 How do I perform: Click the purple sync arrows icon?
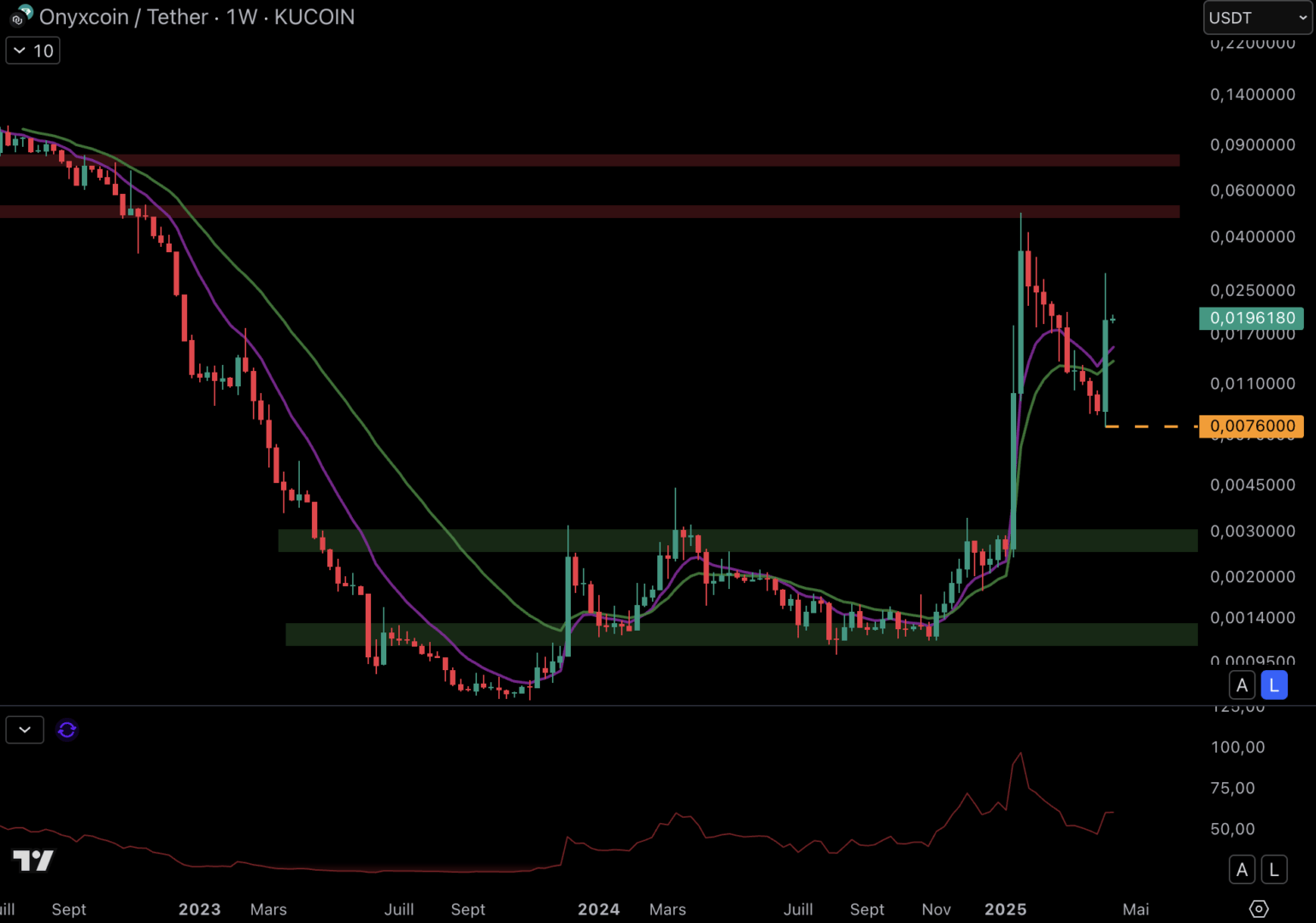coord(67,730)
